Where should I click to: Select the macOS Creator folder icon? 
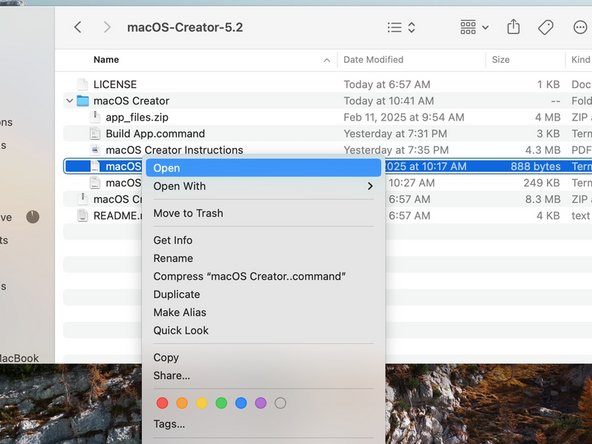point(83,101)
